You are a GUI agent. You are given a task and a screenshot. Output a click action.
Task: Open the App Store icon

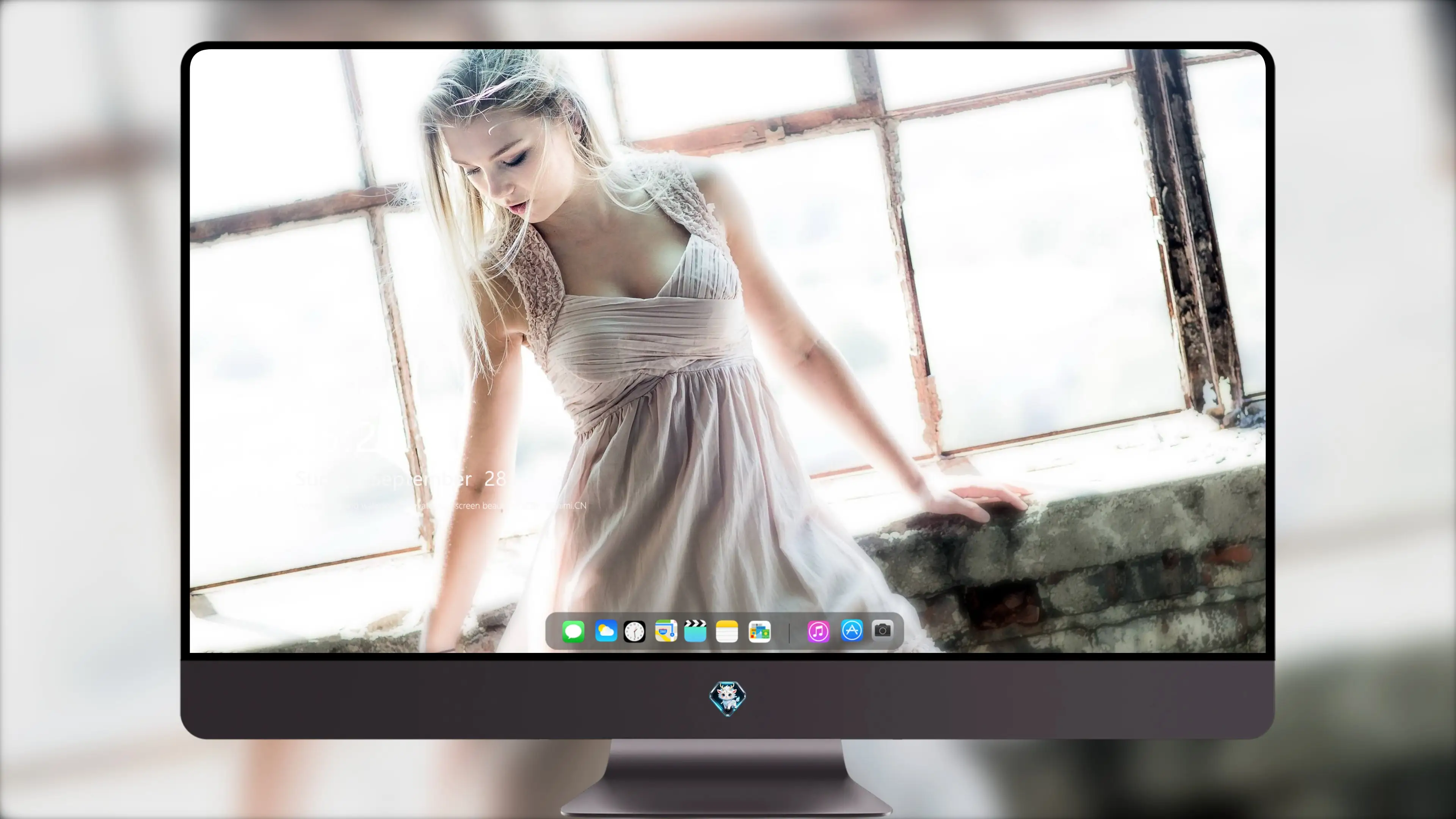click(x=852, y=630)
